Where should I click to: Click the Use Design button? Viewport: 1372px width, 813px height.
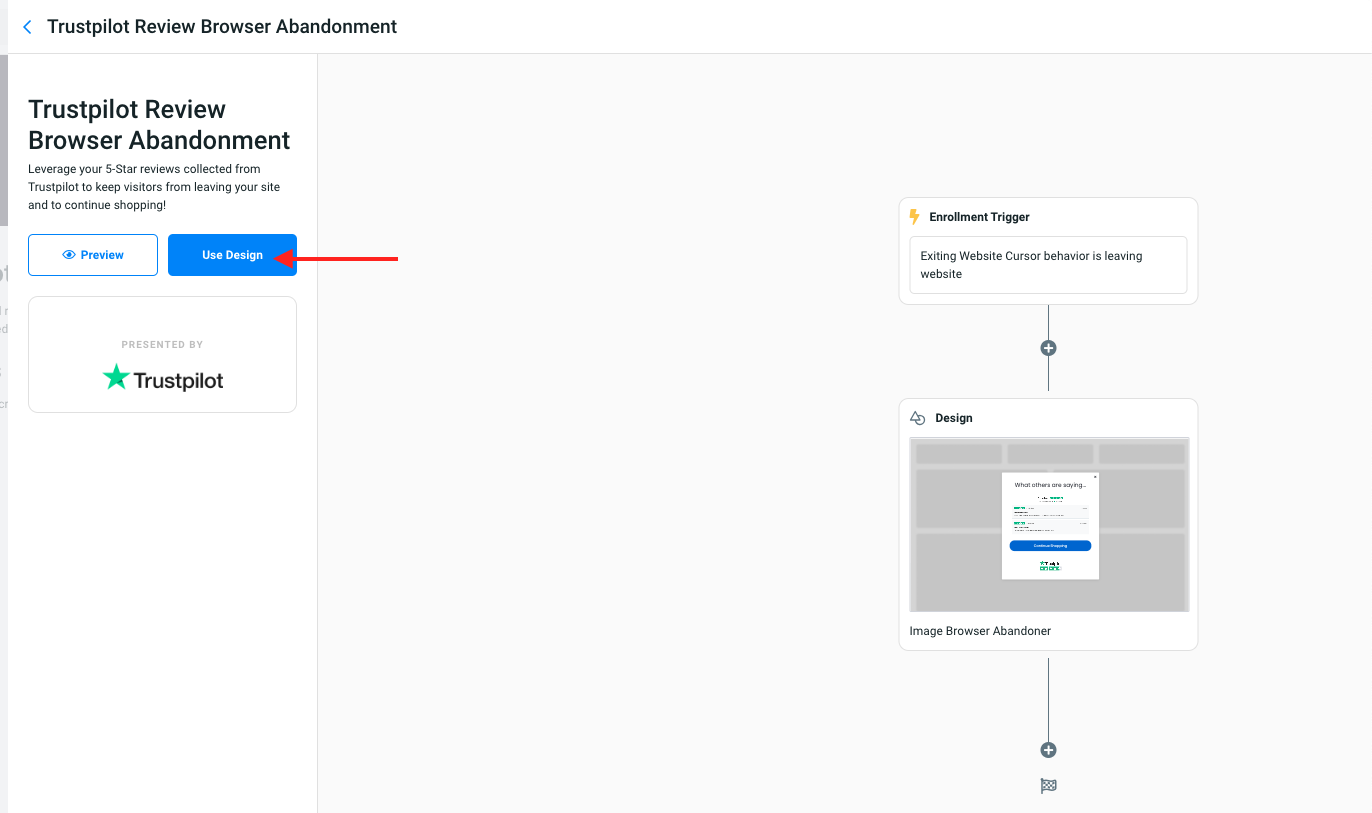pyautogui.click(x=232, y=255)
